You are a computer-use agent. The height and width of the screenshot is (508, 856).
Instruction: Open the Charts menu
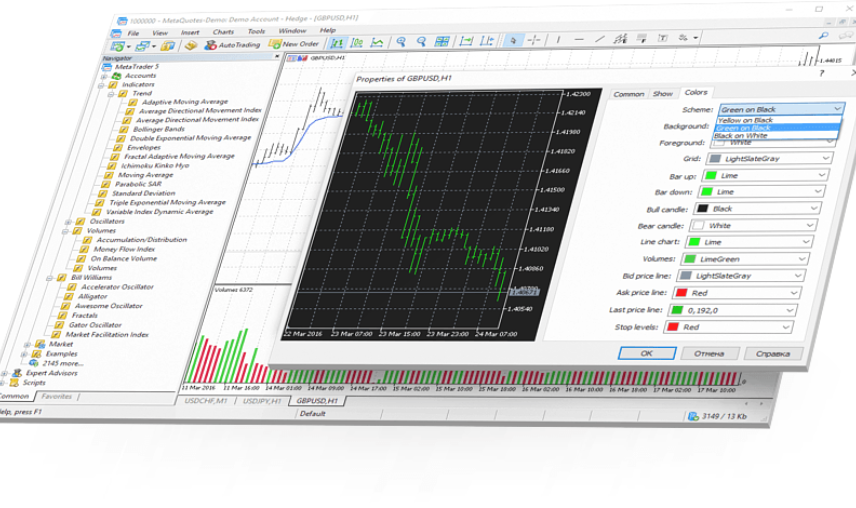coord(223,32)
